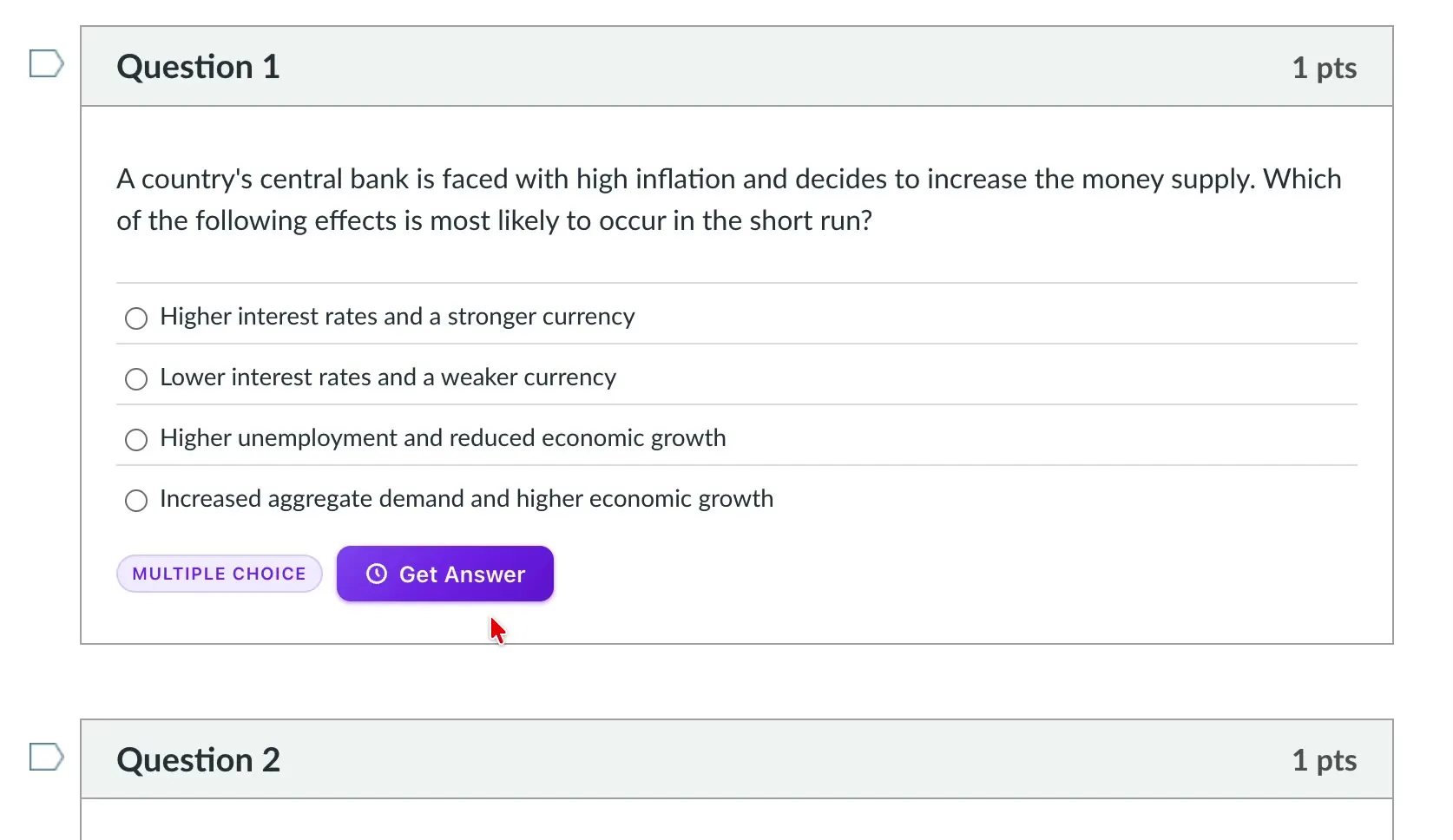This screenshot has width=1453, height=840.
Task: Flag Question 1 with the bookmark icon
Action: (x=47, y=63)
